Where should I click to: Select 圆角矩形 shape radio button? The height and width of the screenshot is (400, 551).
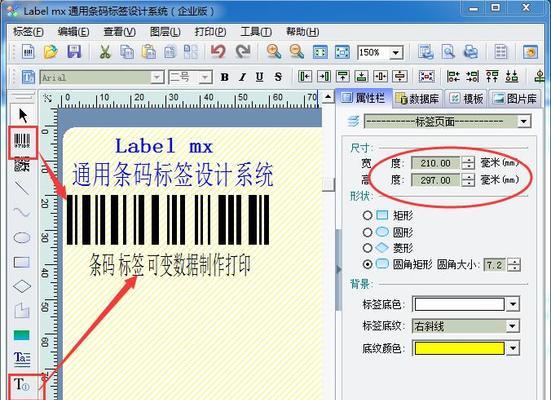coord(367,264)
